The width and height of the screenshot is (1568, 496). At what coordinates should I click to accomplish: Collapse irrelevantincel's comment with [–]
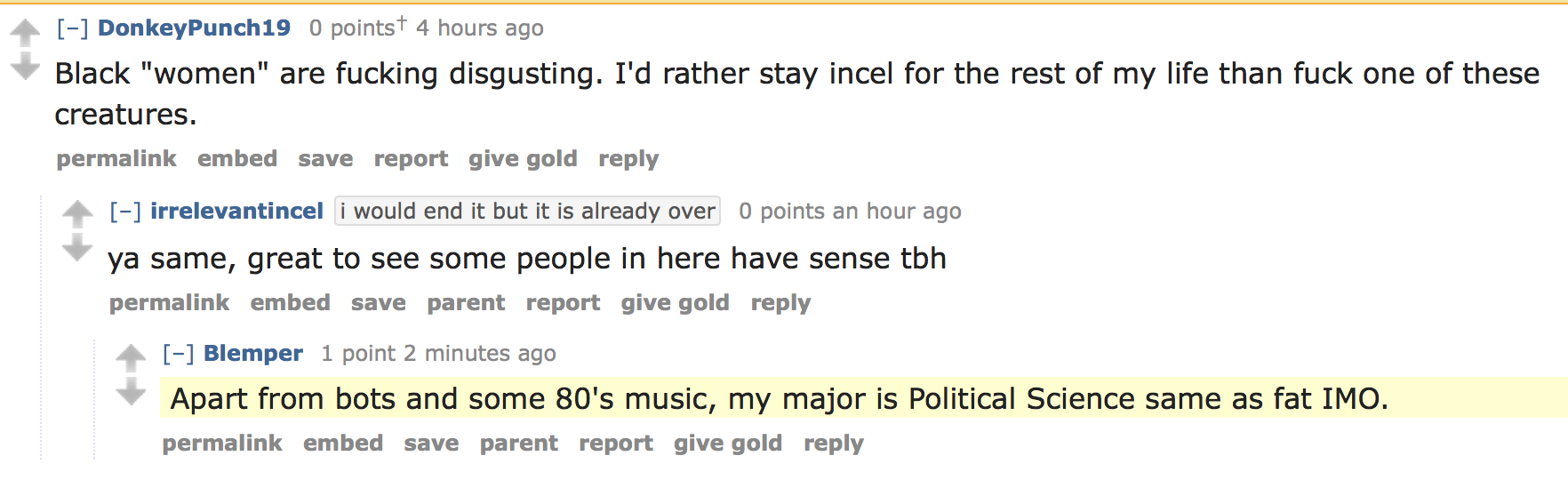125,212
